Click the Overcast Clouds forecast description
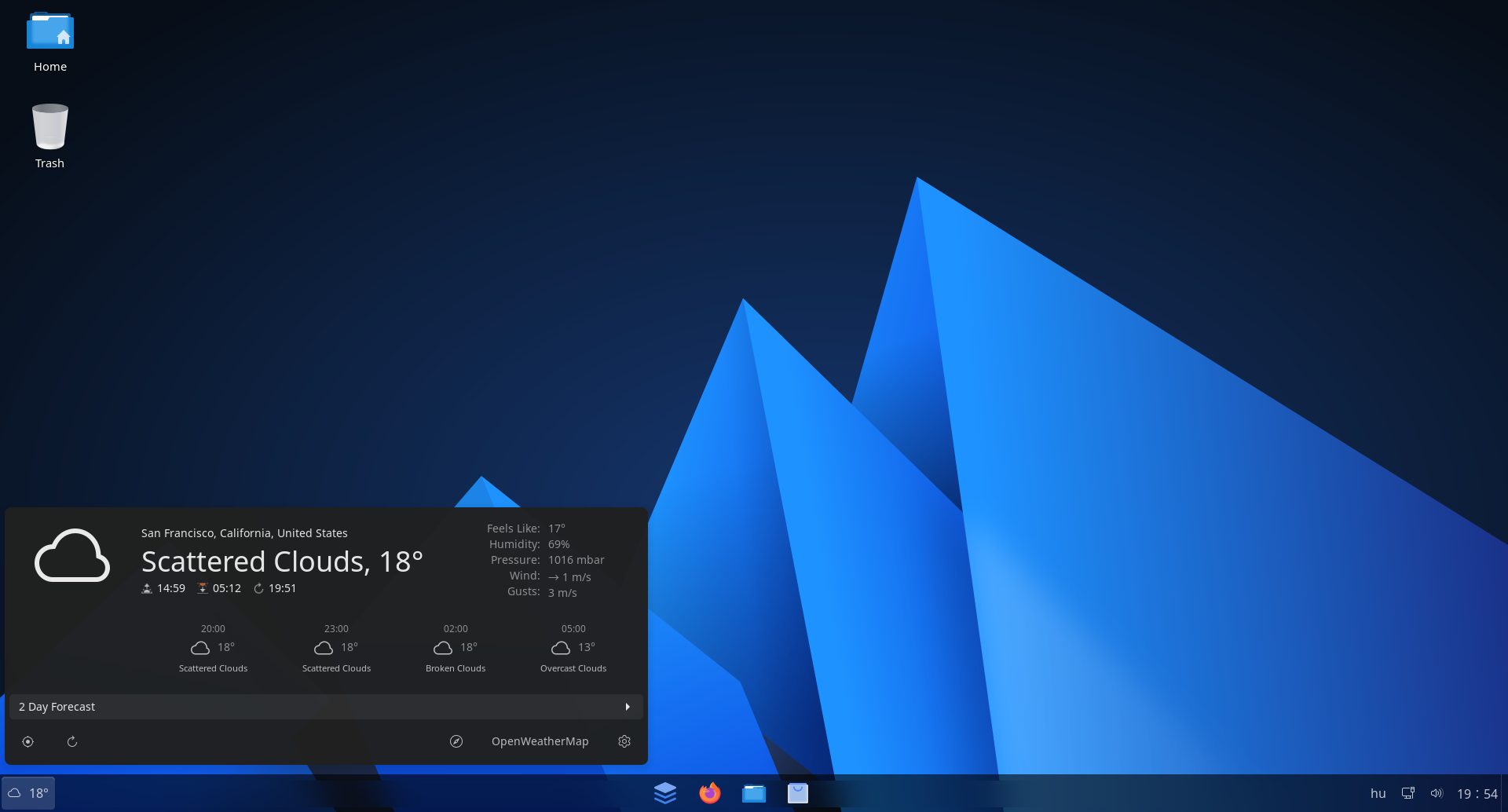The image size is (1508, 812). (573, 668)
